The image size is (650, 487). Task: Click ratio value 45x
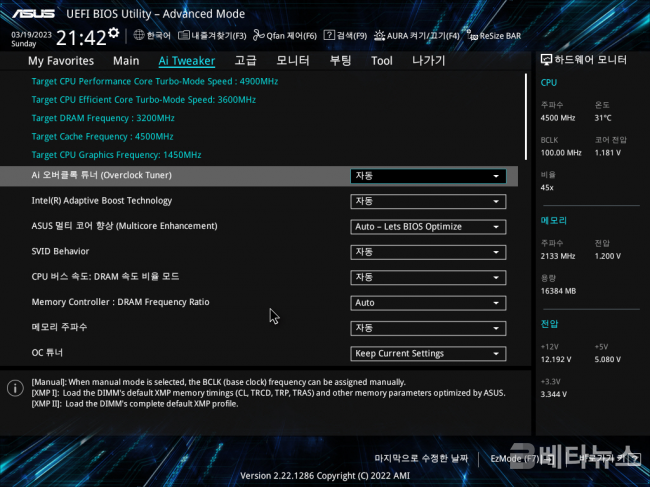coord(547,188)
